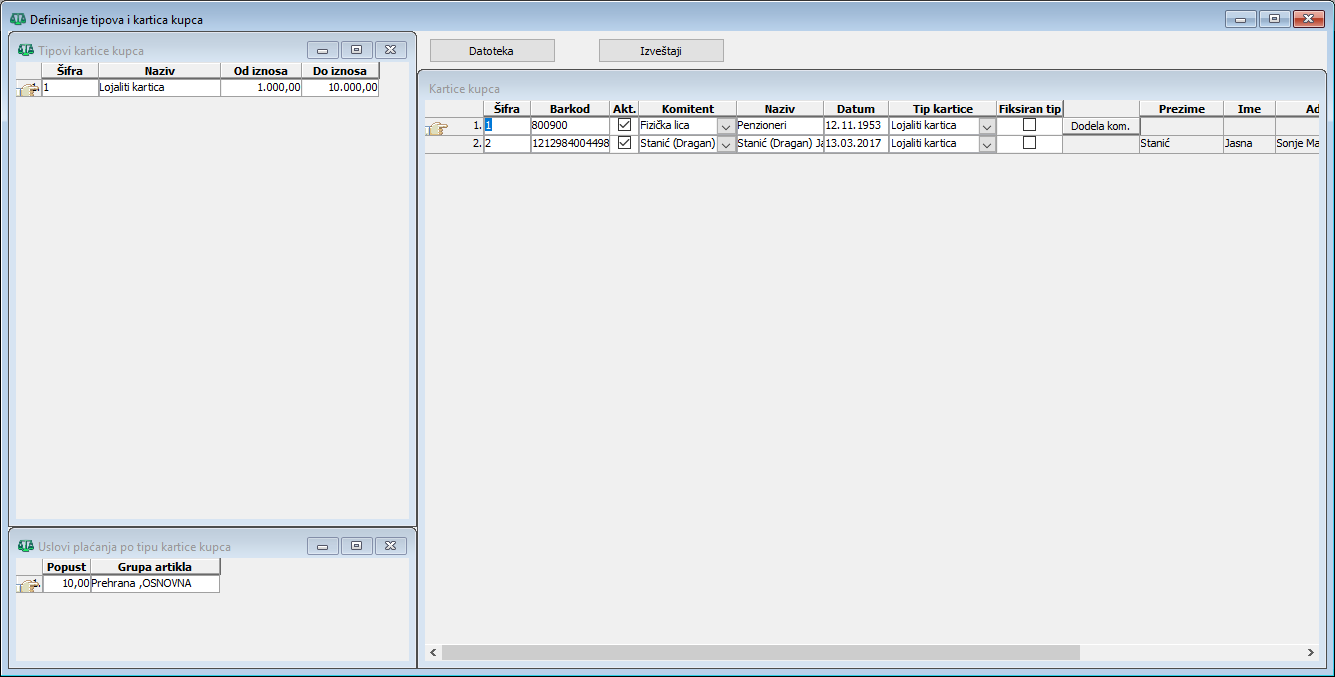Toggle Akt. checkbox for Stanić row
Viewport: 1335px width, 677px height.
pos(625,143)
